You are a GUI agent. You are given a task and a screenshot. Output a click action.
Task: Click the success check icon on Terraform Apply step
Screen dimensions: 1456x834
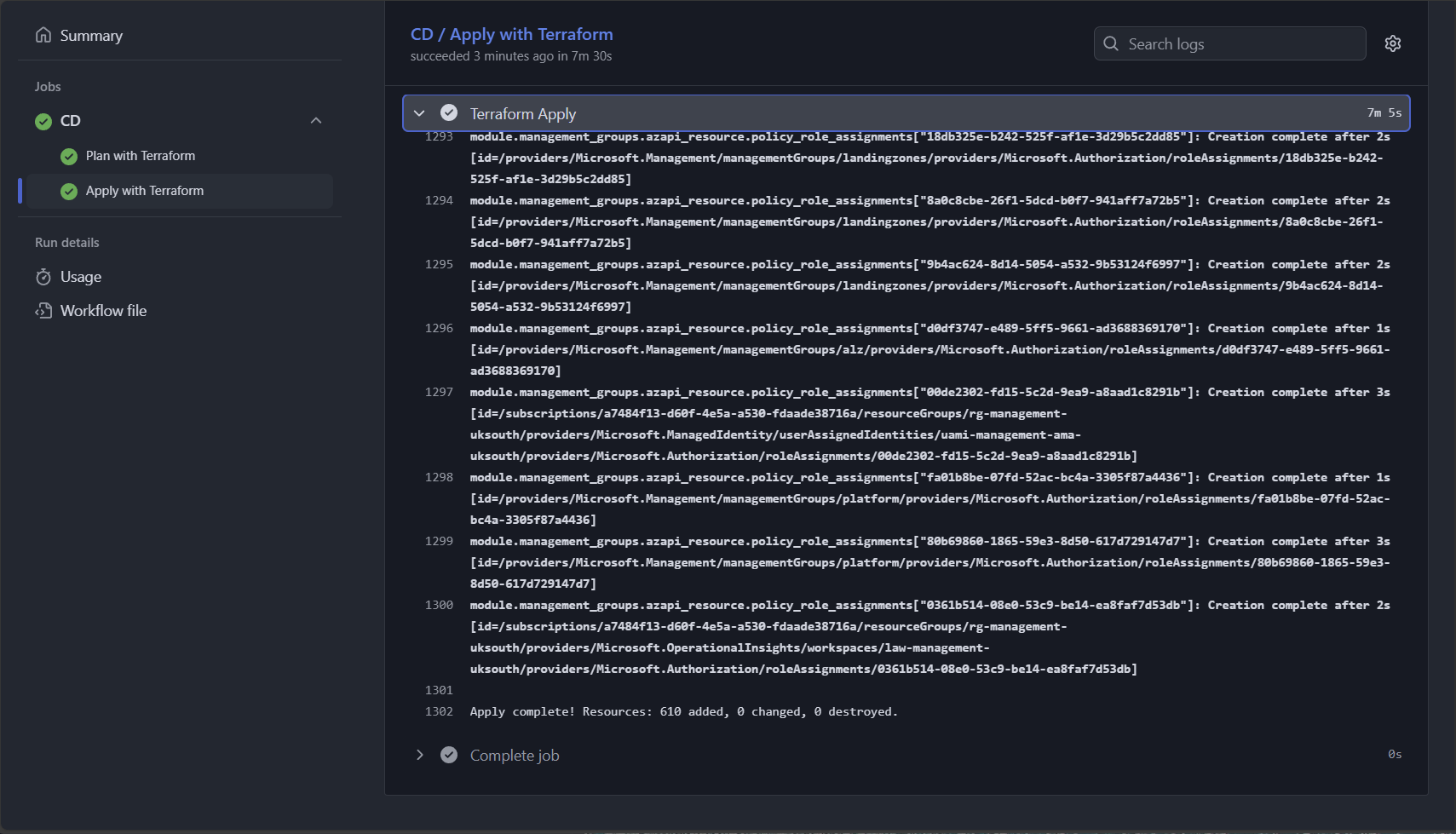pyautogui.click(x=448, y=112)
